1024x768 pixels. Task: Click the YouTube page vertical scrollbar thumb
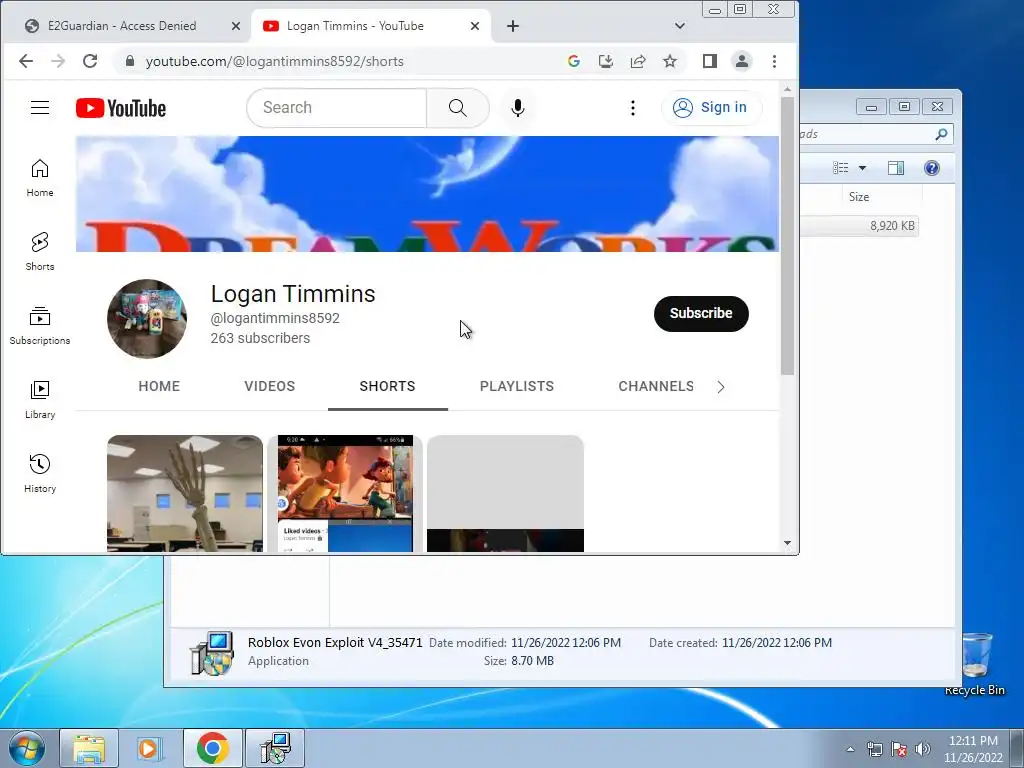(x=788, y=235)
